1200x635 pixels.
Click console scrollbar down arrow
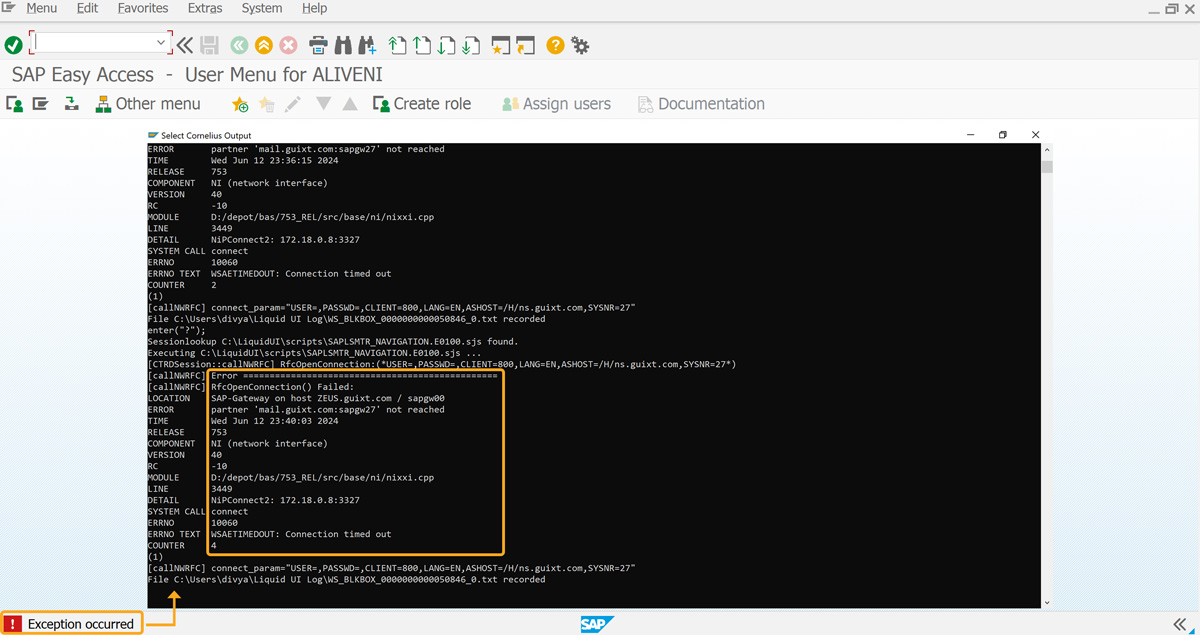[x=1047, y=602]
